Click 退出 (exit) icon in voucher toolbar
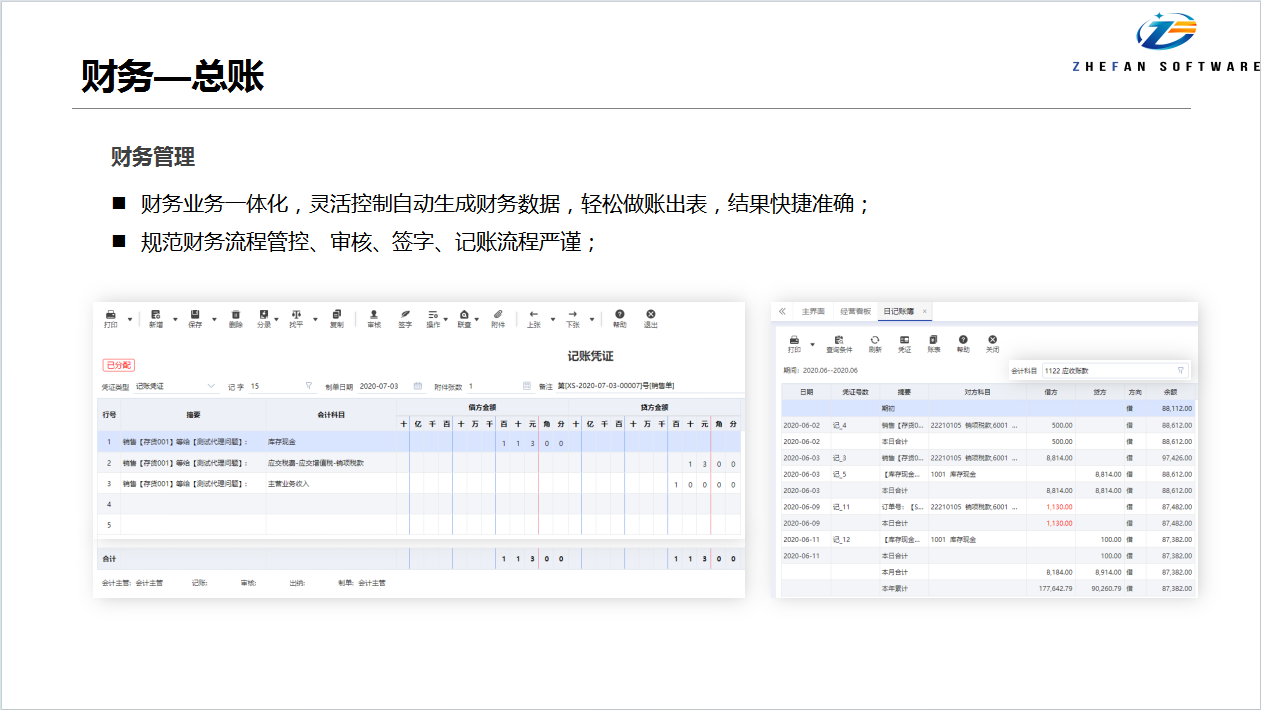The height and width of the screenshot is (710, 1261). click(650, 315)
